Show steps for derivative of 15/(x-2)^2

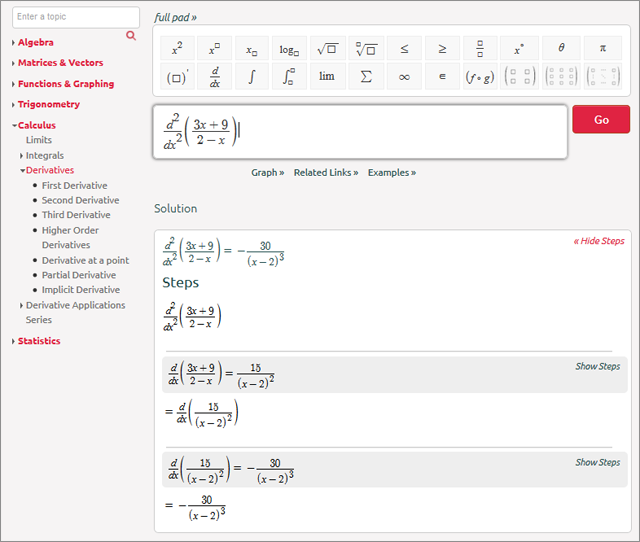pos(598,462)
